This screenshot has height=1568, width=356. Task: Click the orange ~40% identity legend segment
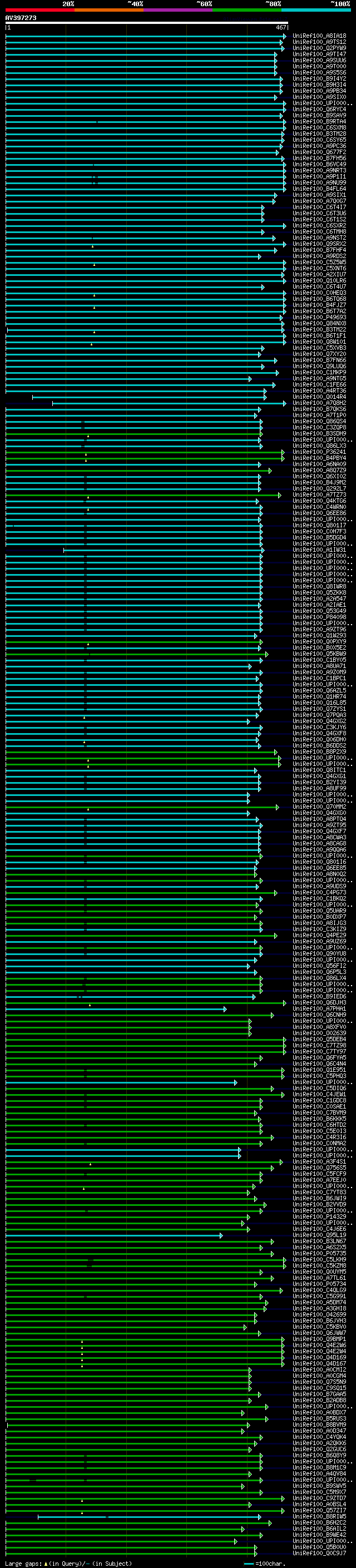(109, 10)
